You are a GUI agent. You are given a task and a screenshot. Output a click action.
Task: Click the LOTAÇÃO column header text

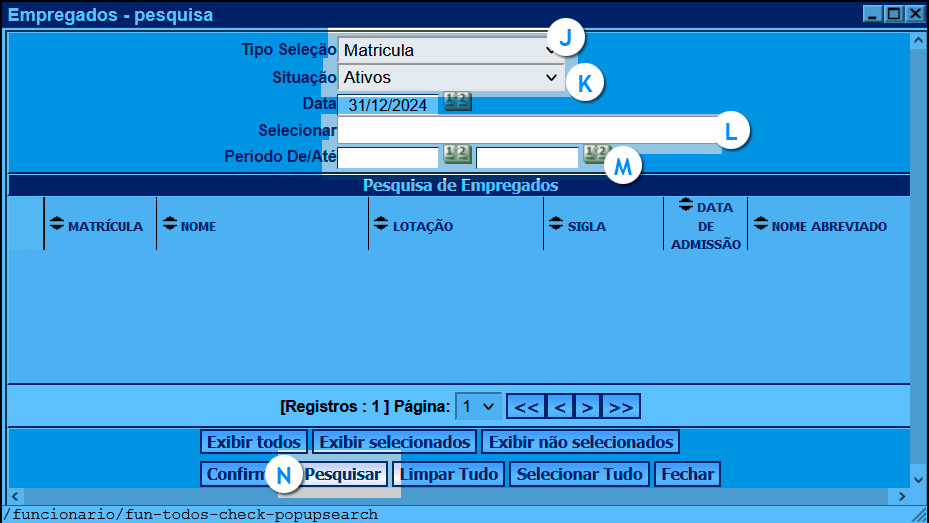tap(423, 226)
